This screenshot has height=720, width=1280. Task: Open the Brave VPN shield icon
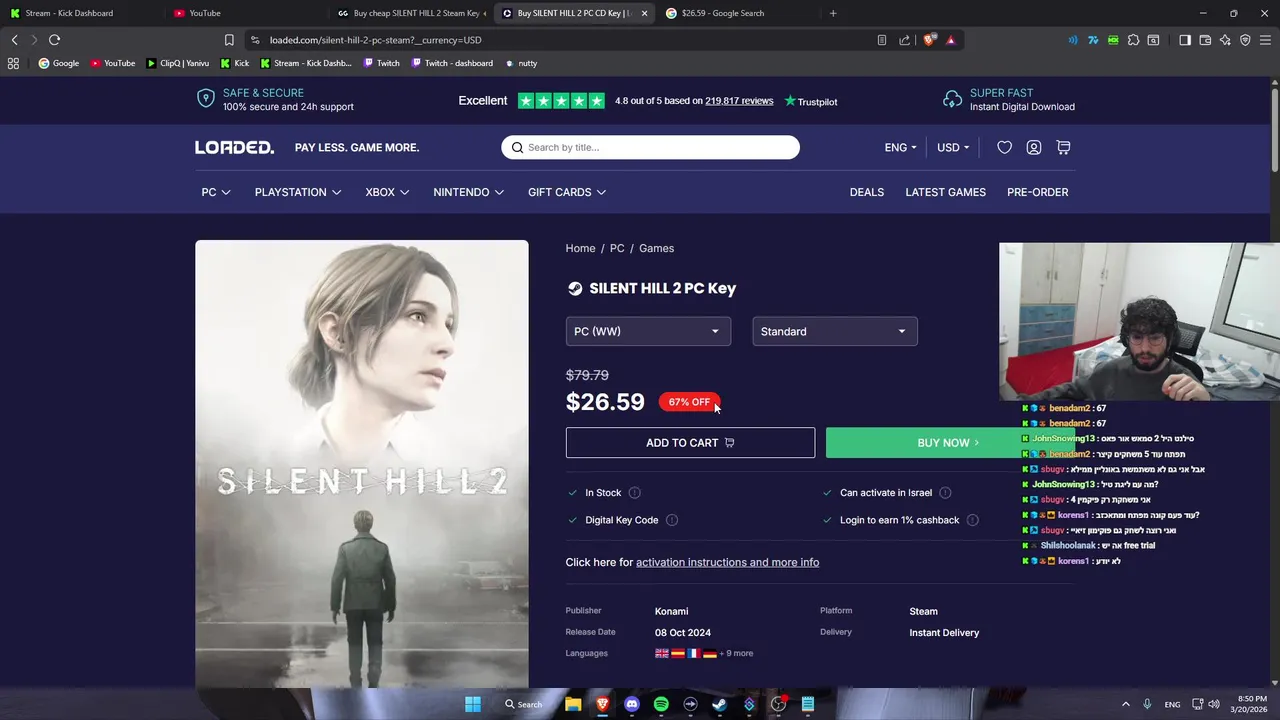[x=1245, y=40]
